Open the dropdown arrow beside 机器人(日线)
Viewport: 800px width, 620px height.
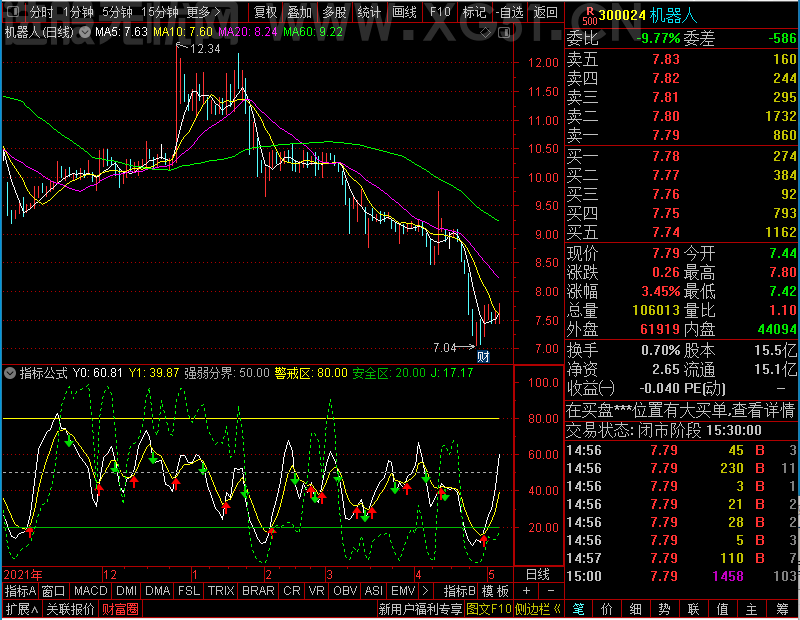click(x=85, y=32)
